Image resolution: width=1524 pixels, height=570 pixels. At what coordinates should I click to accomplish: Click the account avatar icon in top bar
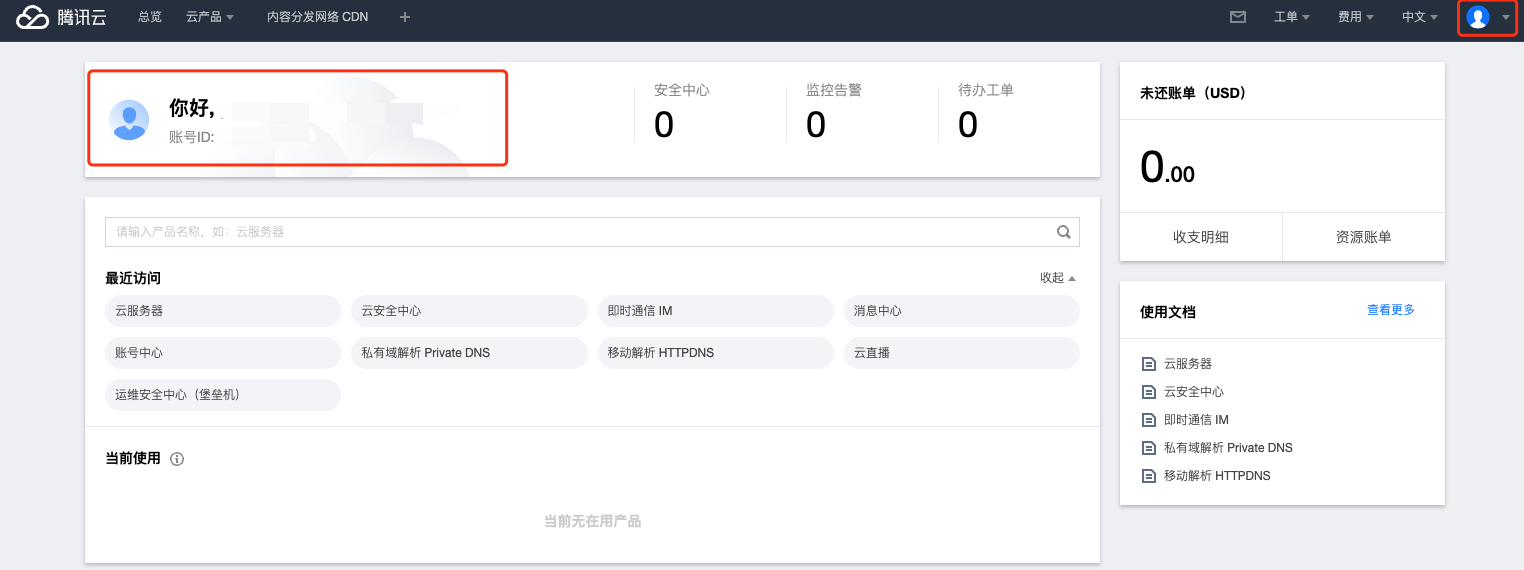coord(1477,17)
